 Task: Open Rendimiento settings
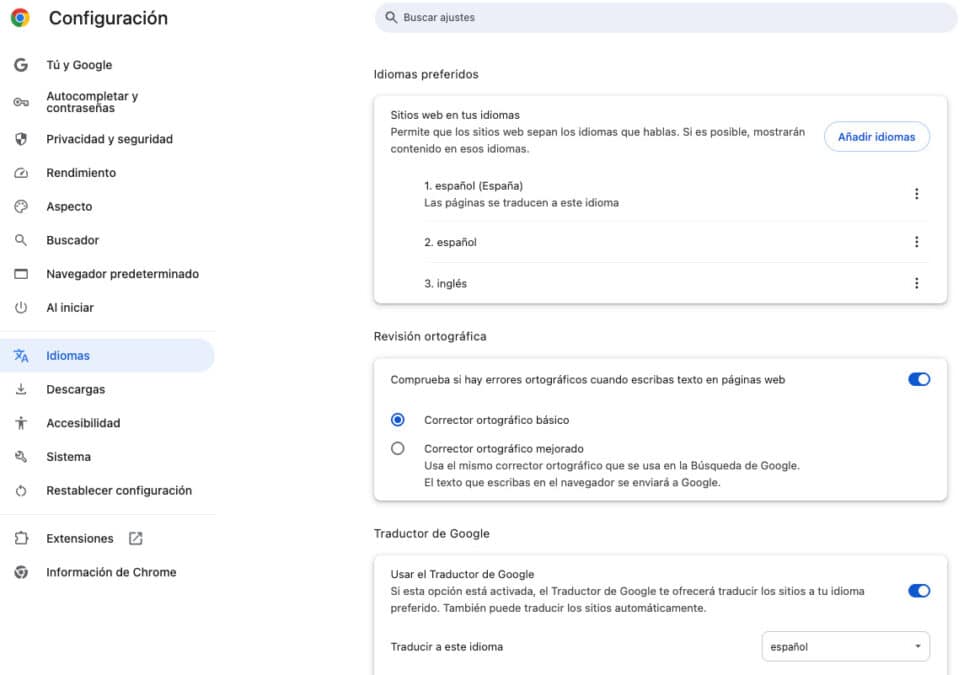coord(81,173)
